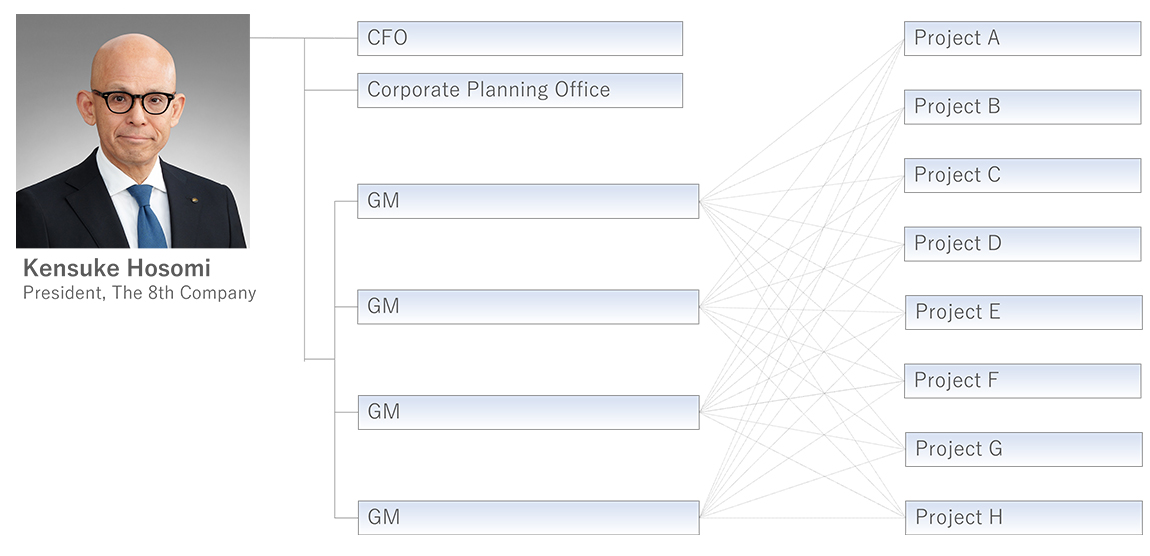Click the topmost GM box
The image size is (1150, 556).
[x=527, y=201]
